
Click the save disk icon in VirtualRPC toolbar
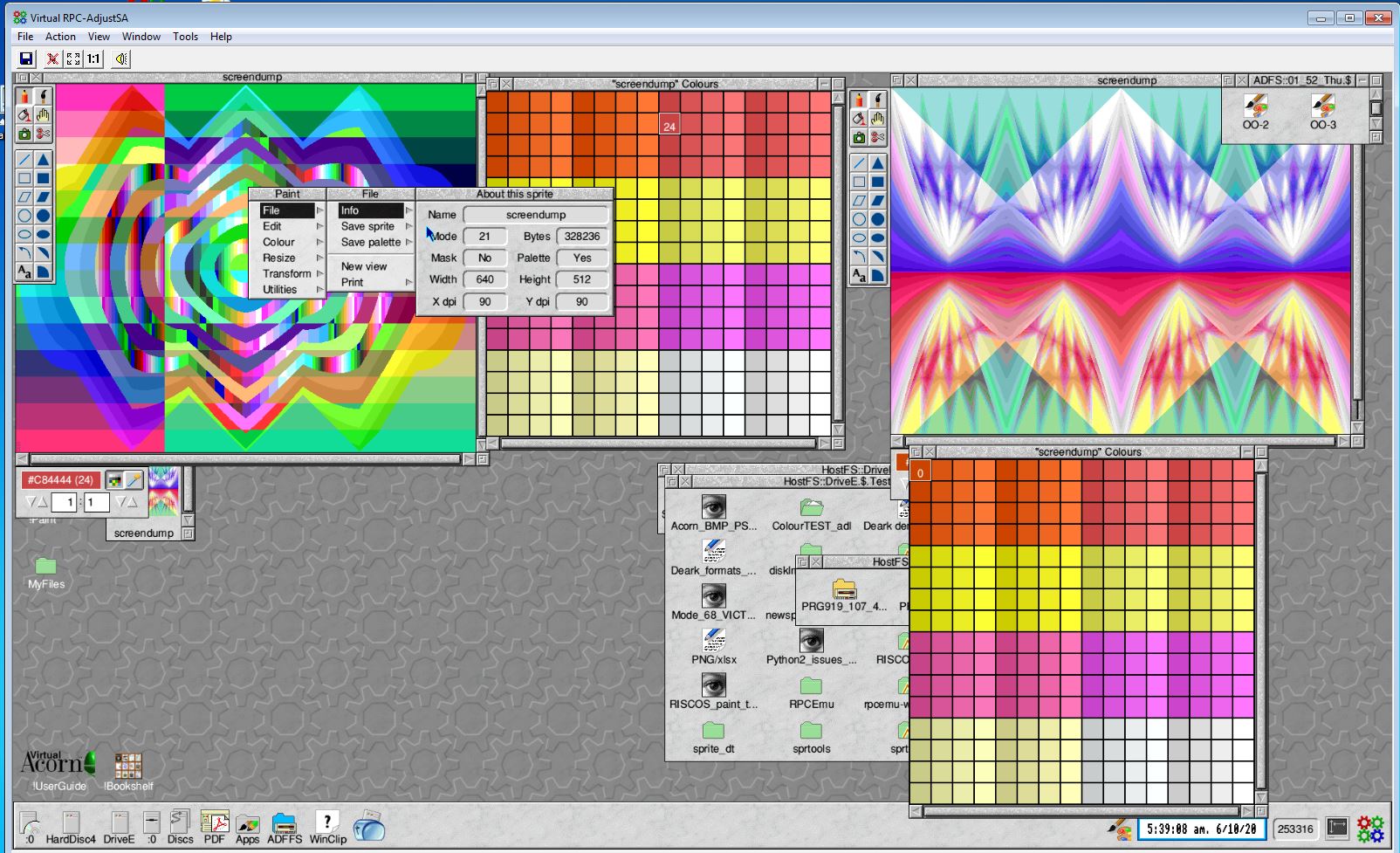click(26, 58)
